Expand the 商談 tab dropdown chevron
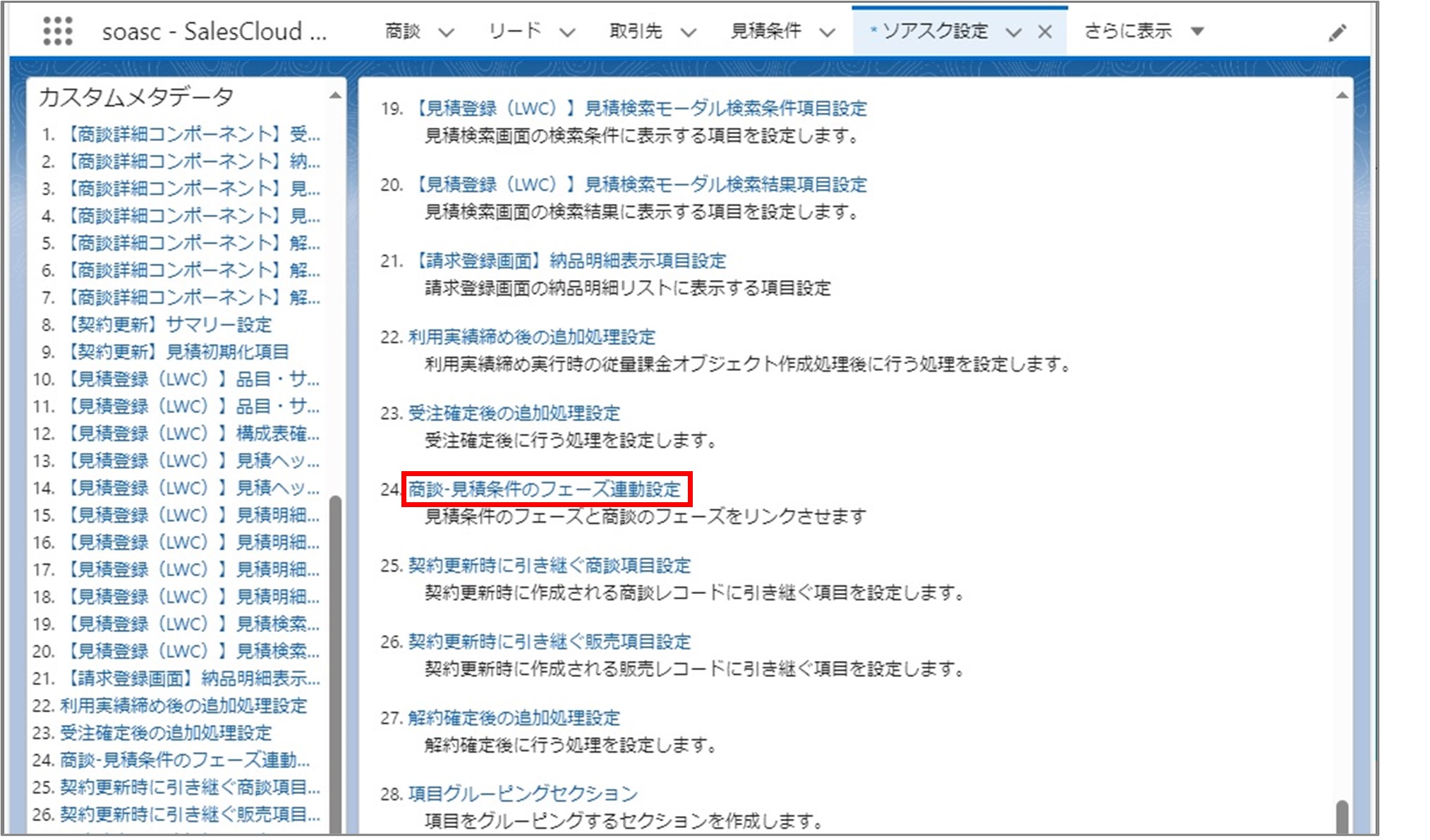 (446, 32)
